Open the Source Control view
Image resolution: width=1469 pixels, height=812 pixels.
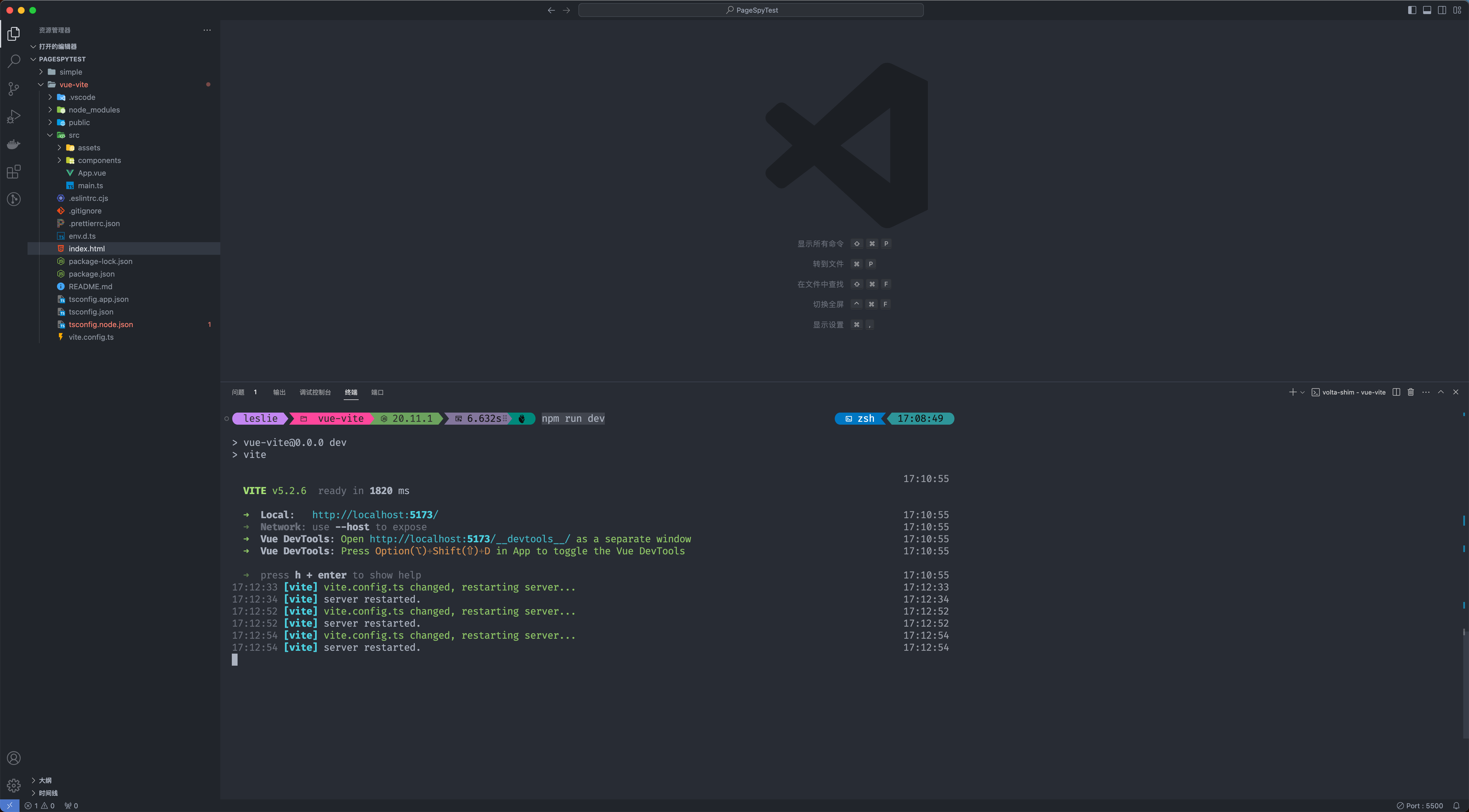(14, 89)
